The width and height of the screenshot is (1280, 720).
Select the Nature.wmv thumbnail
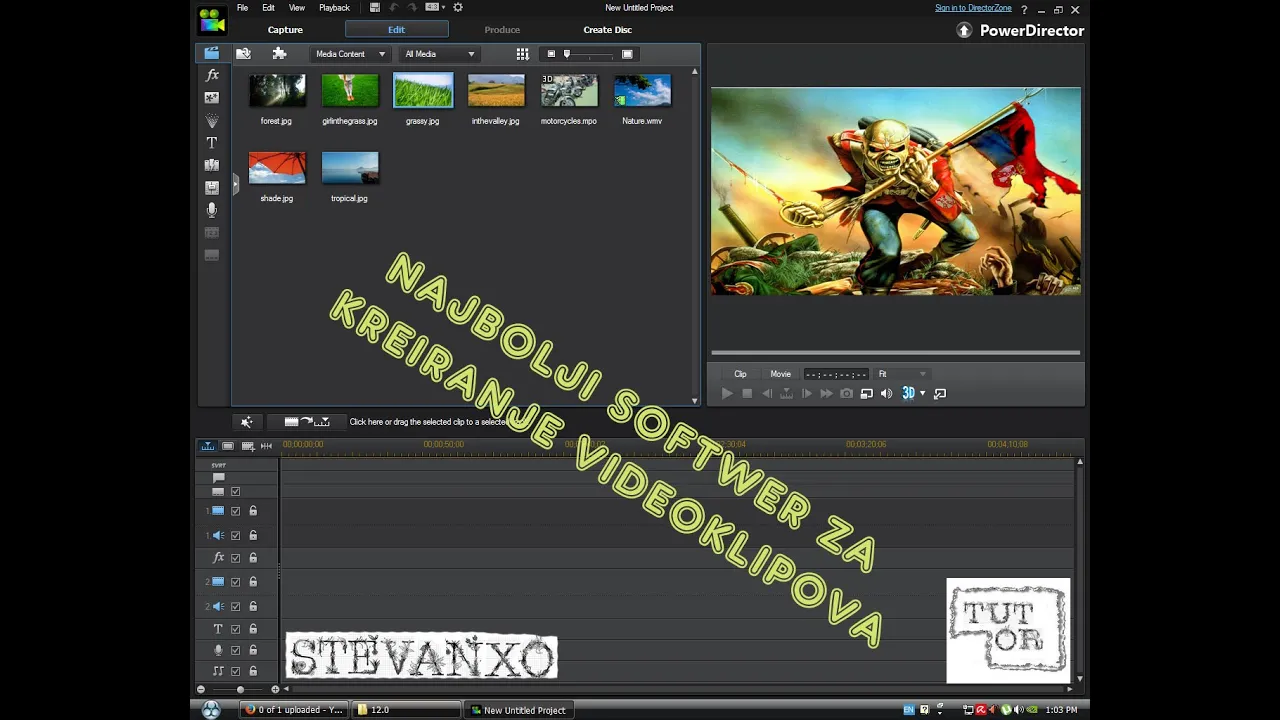pos(642,91)
